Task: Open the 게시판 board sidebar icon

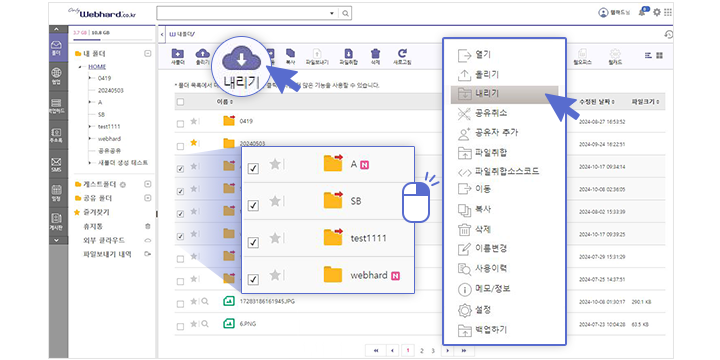Action: (x=56, y=221)
